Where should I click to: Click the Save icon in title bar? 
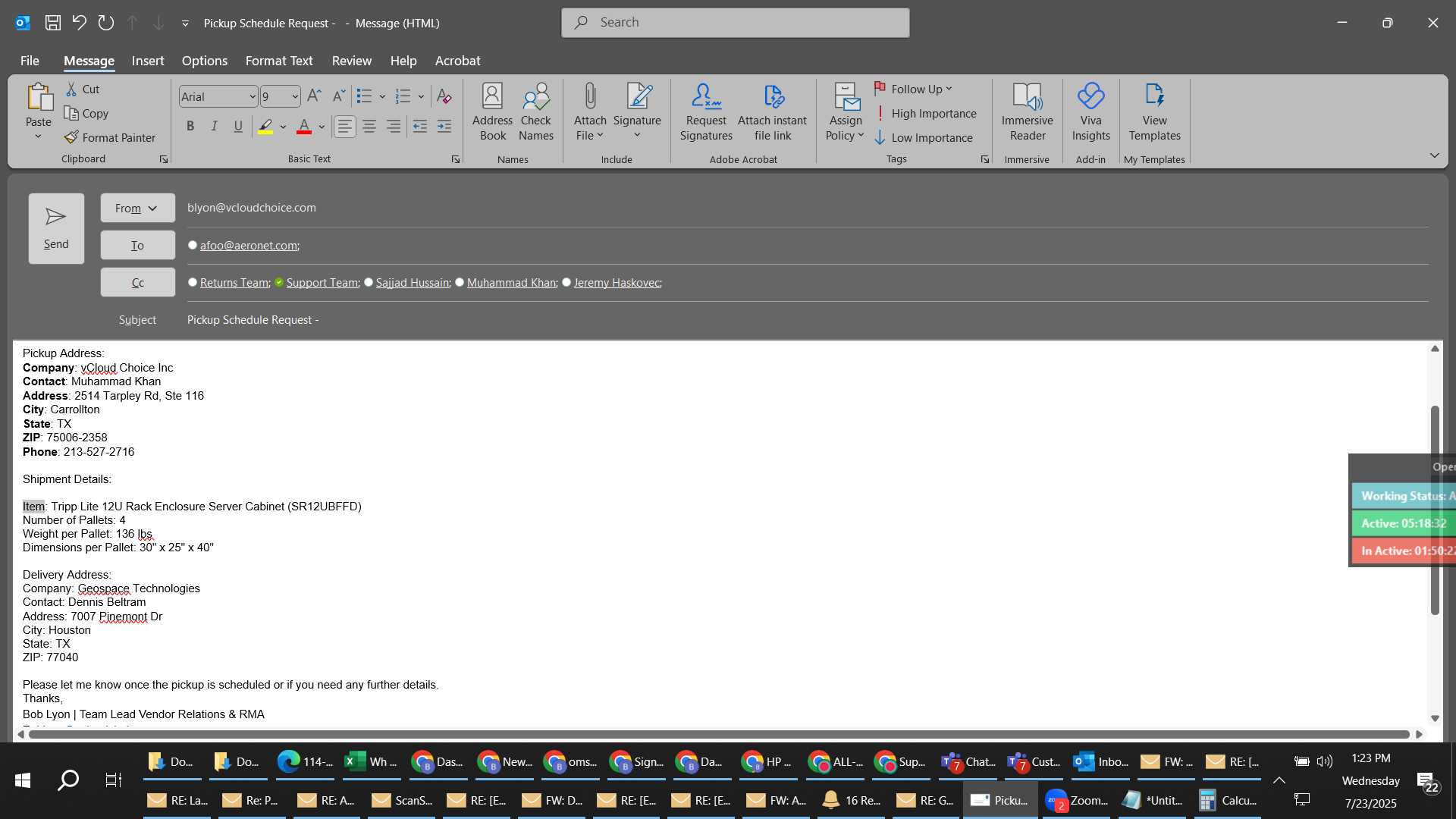pos(52,23)
